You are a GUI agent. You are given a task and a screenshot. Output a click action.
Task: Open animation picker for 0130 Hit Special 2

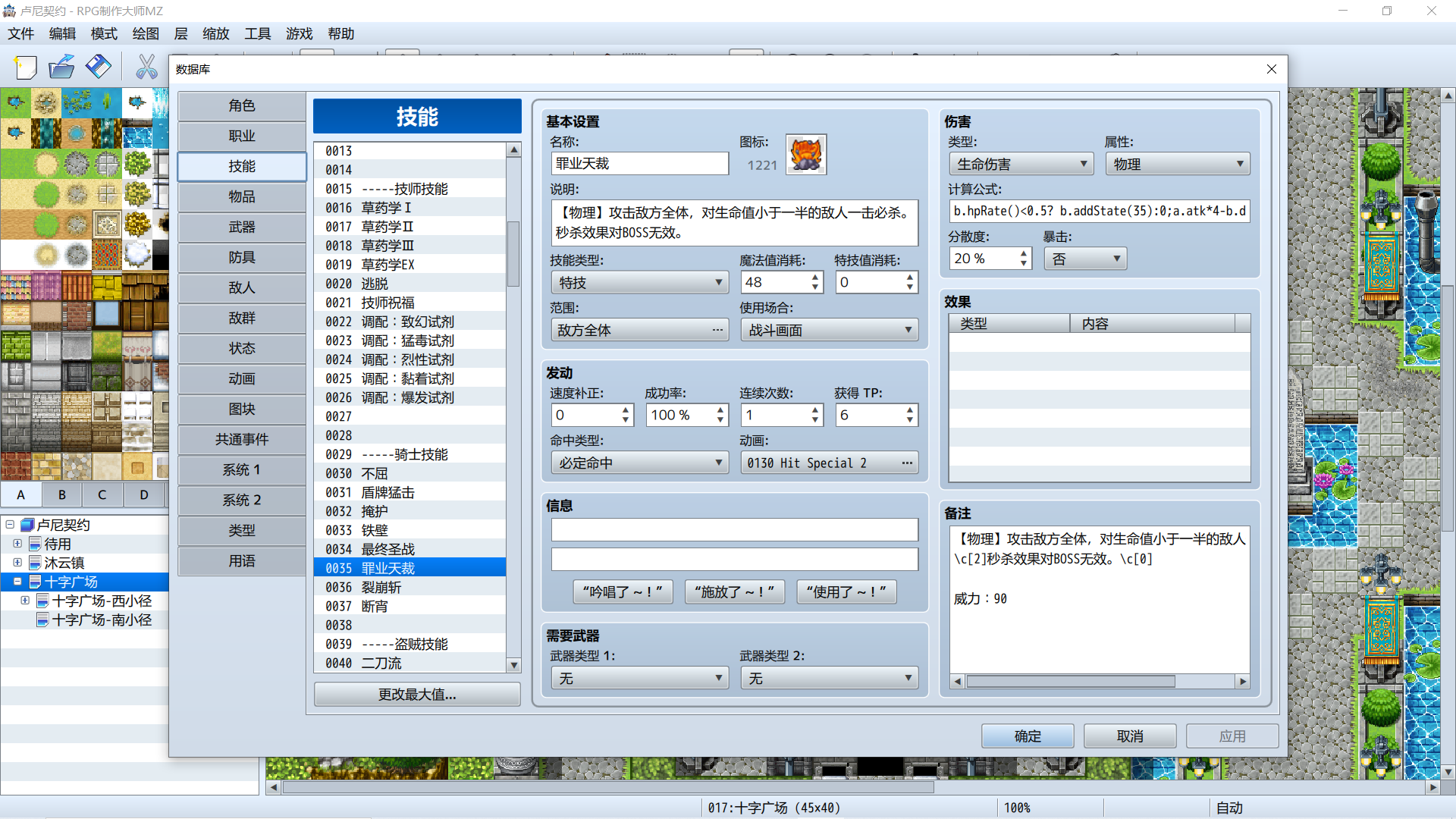click(x=907, y=463)
